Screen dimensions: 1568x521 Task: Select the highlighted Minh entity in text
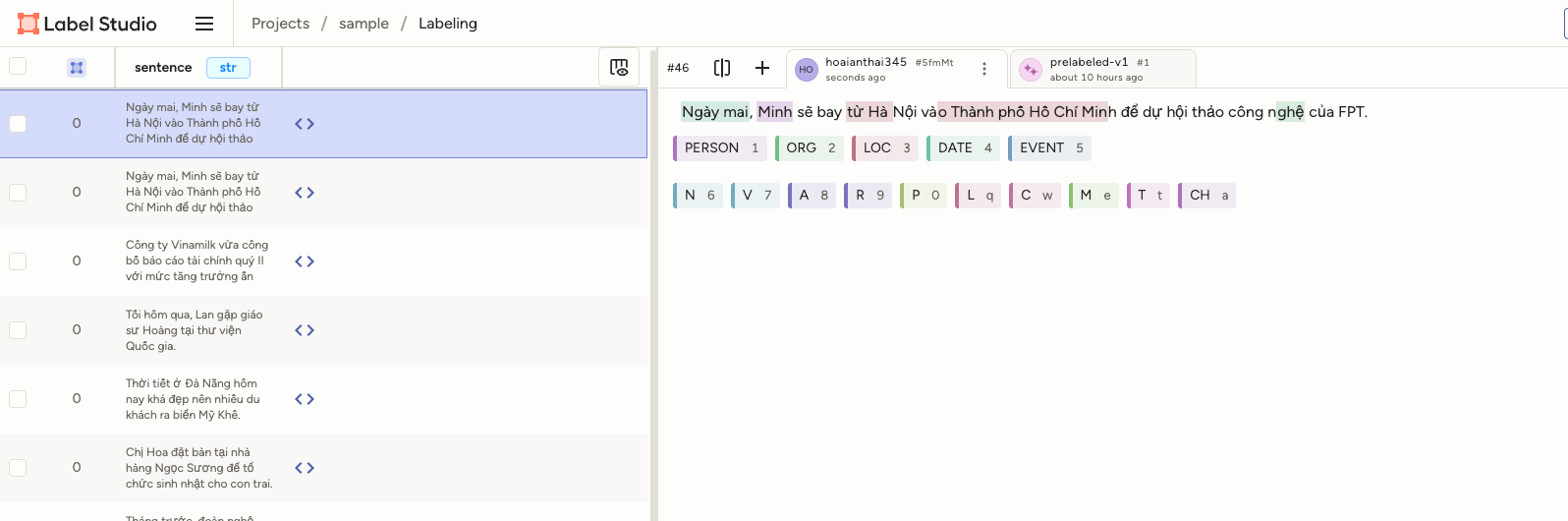click(x=774, y=112)
